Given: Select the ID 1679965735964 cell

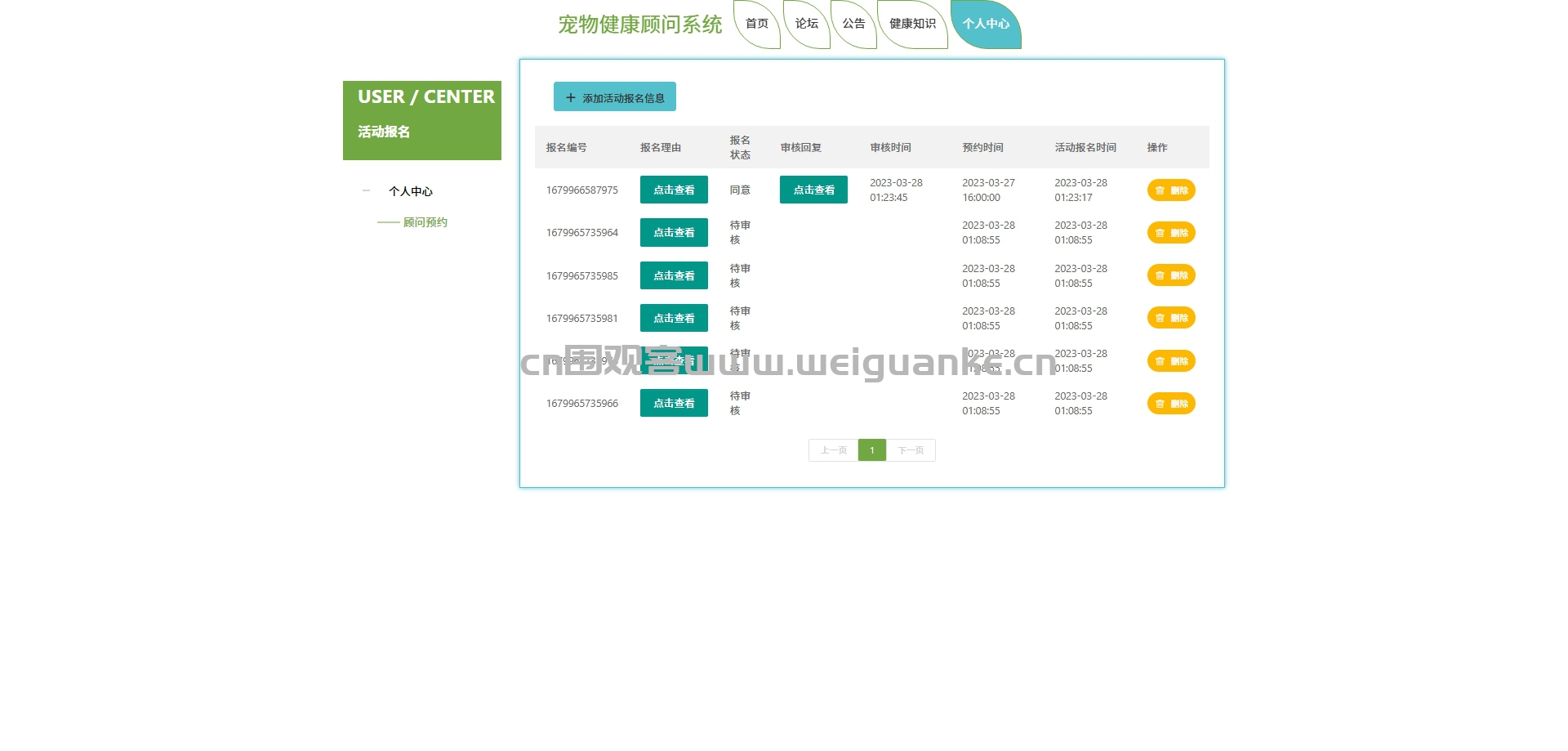Looking at the screenshot, I should [x=582, y=233].
